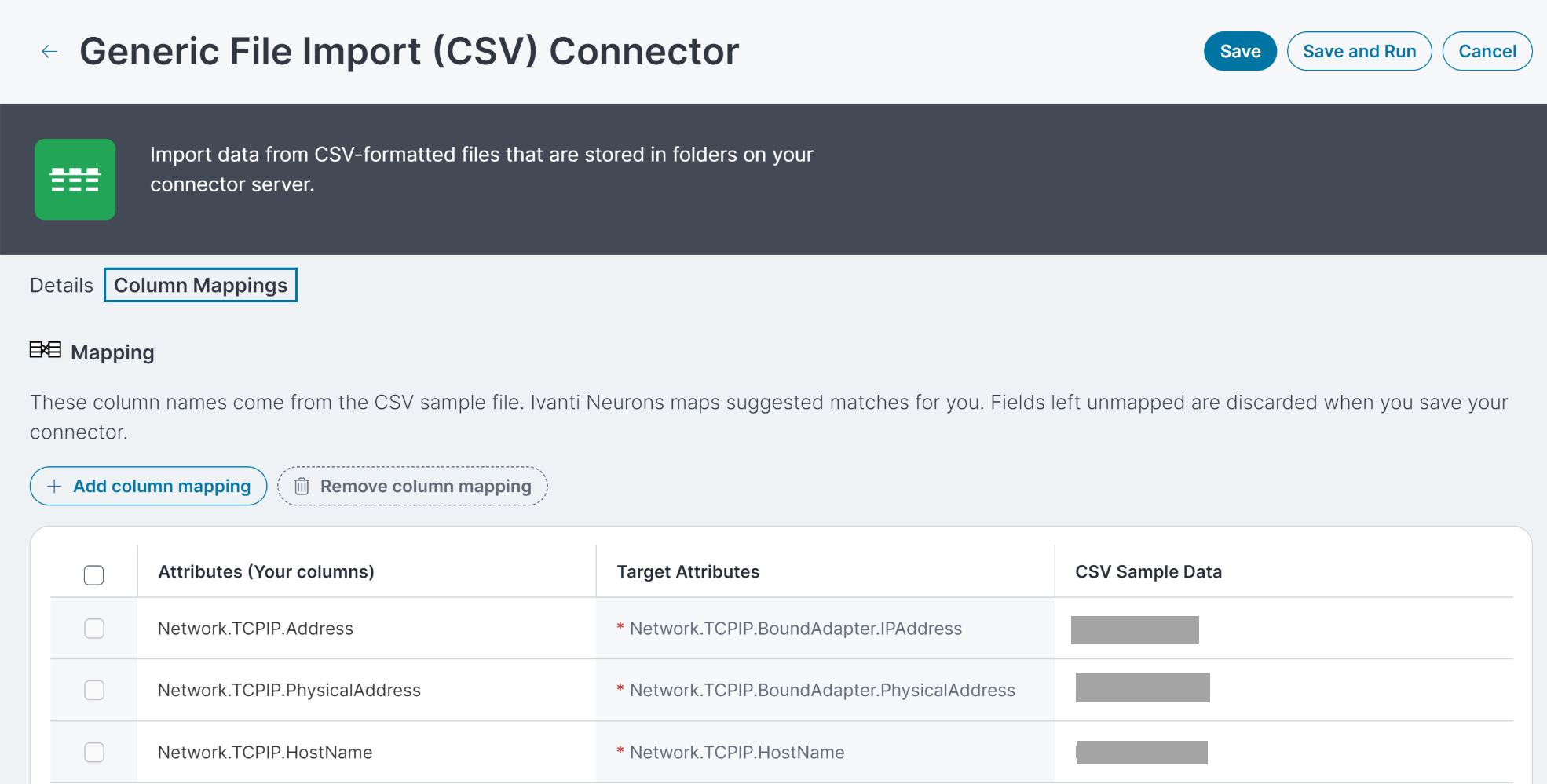This screenshot has width=1547, height=784.
Task: Cancel the connector configuration
Action: 1487,51
